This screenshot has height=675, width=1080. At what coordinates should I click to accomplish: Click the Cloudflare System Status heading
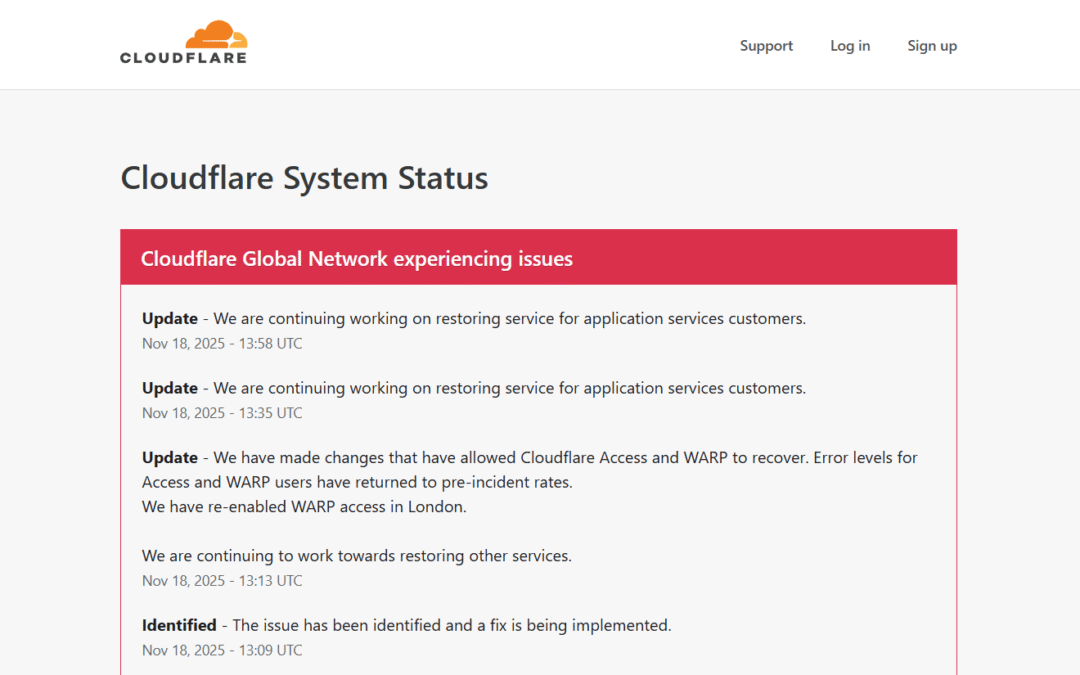(x=304, y=177)
